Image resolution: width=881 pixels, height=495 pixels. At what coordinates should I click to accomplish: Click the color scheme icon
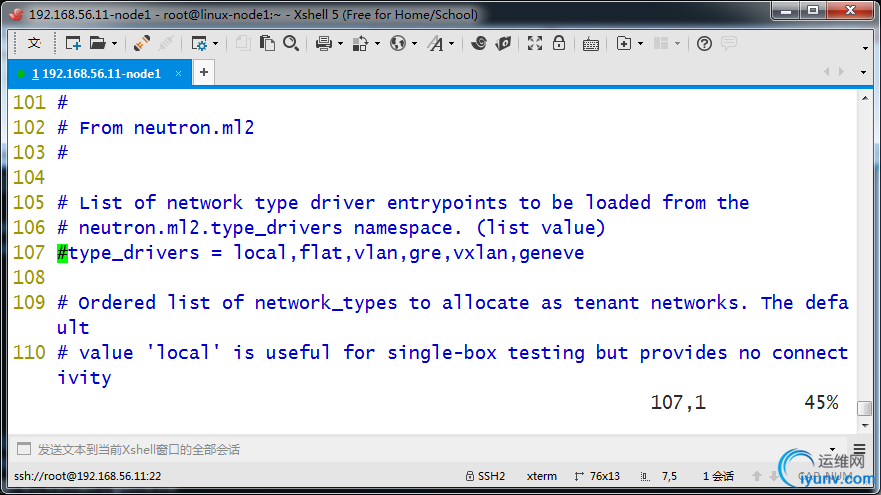coord(360,43)
